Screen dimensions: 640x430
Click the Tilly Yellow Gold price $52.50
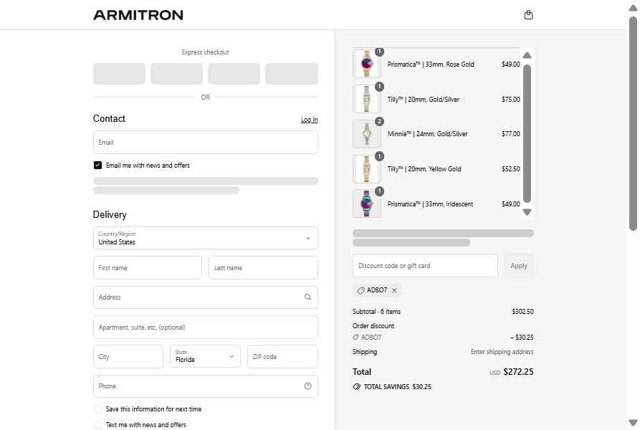tap(511, 169)
